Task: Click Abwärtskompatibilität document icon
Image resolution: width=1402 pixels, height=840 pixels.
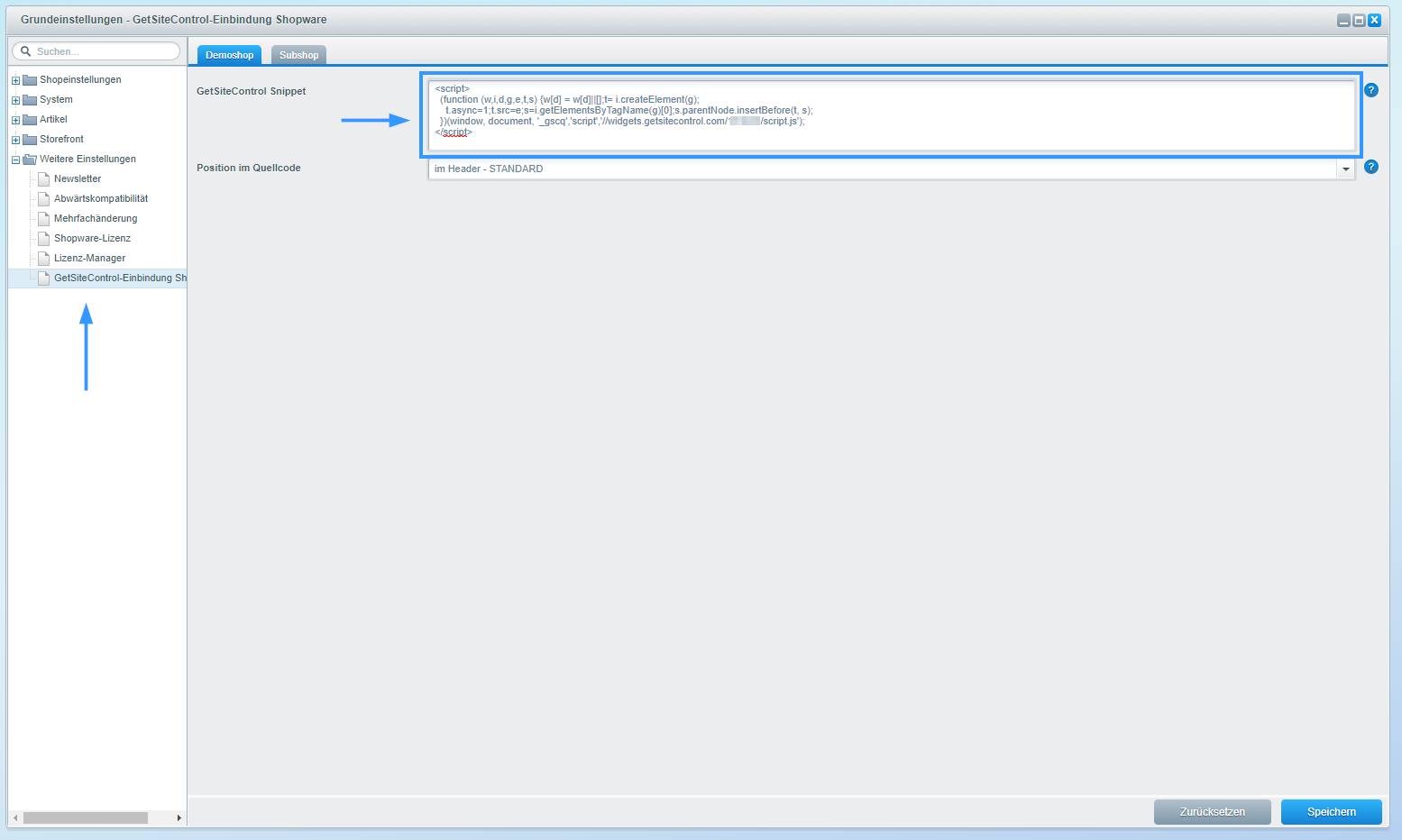Action: [x=43, y=198]
